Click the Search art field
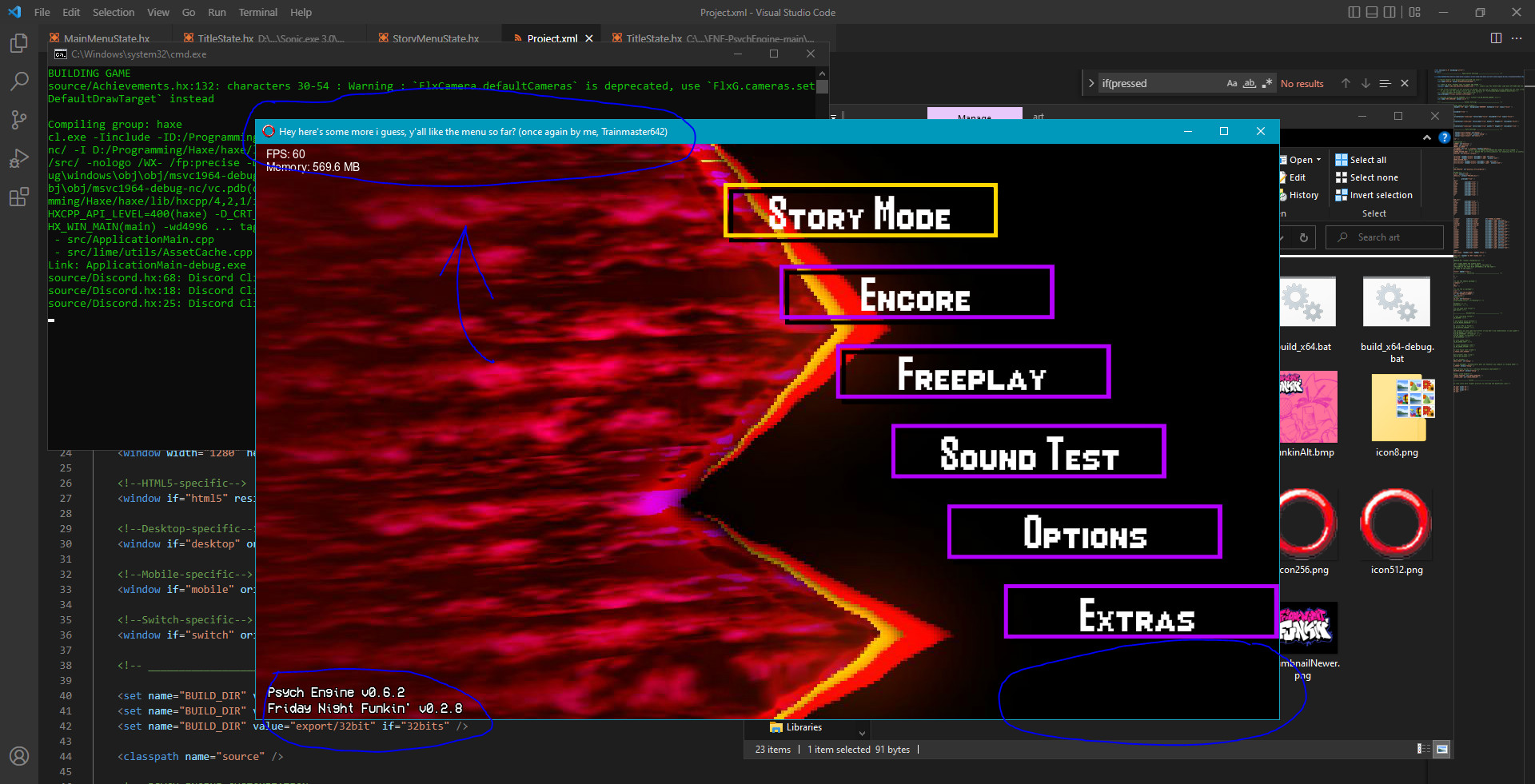Image resolution: width=1535 pixels, height=784 pixels. [x=1385, y=237]
